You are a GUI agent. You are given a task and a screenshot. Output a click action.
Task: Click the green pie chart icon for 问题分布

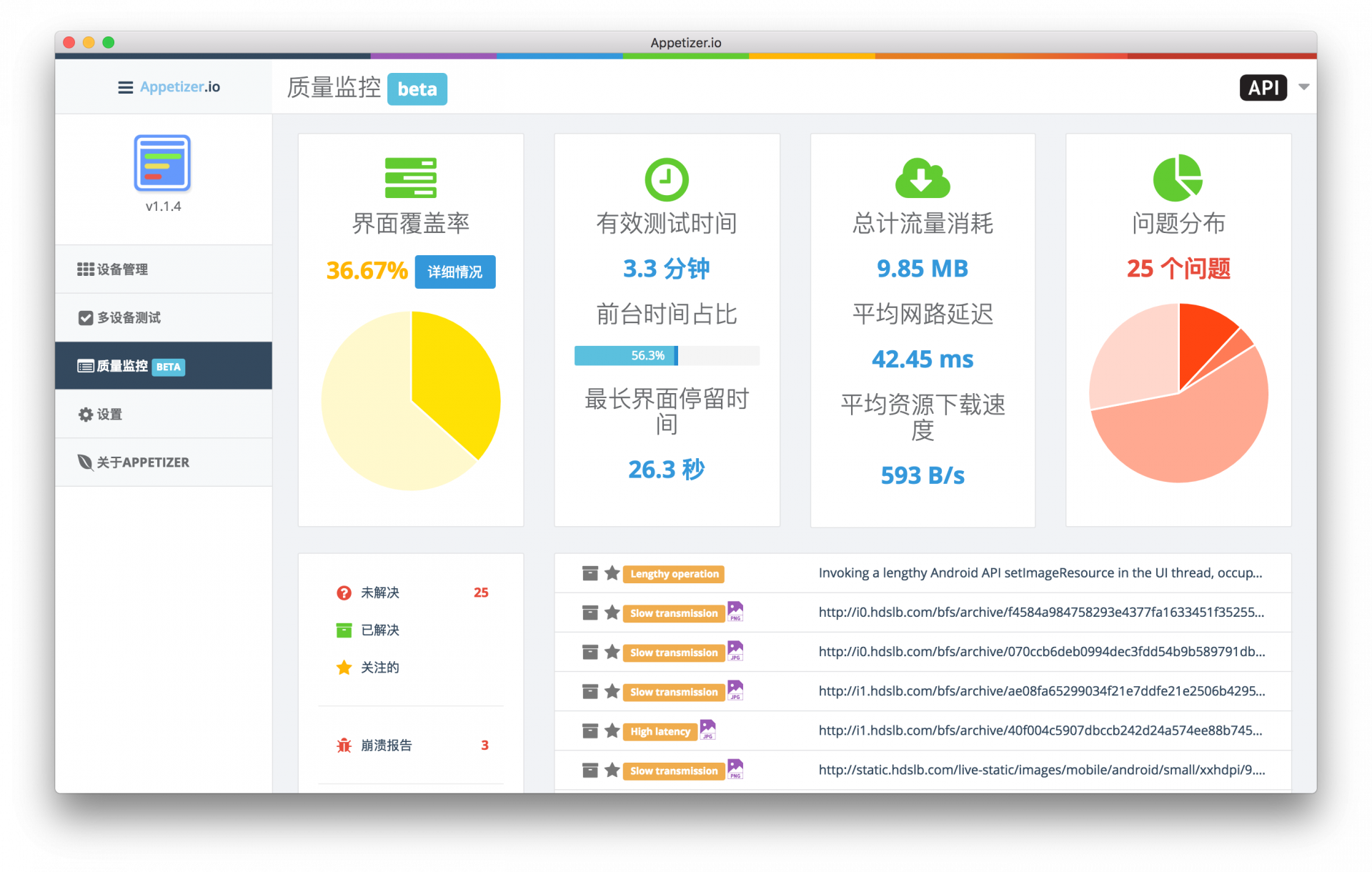pyautogui.click(x=1178, y=178)
